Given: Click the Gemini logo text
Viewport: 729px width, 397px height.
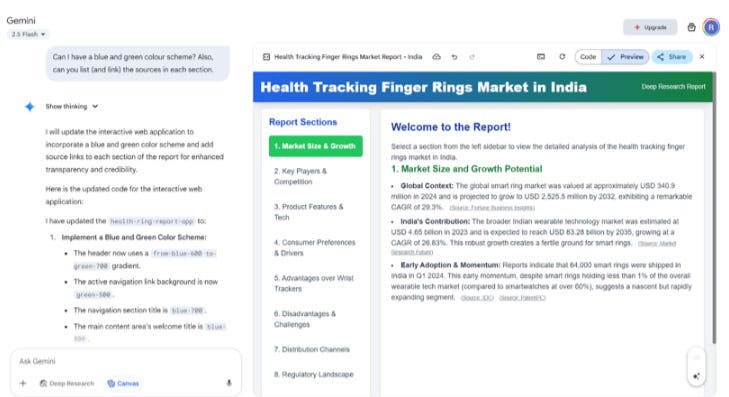Looking at the screenshot, I should click(x=21, y=20).
